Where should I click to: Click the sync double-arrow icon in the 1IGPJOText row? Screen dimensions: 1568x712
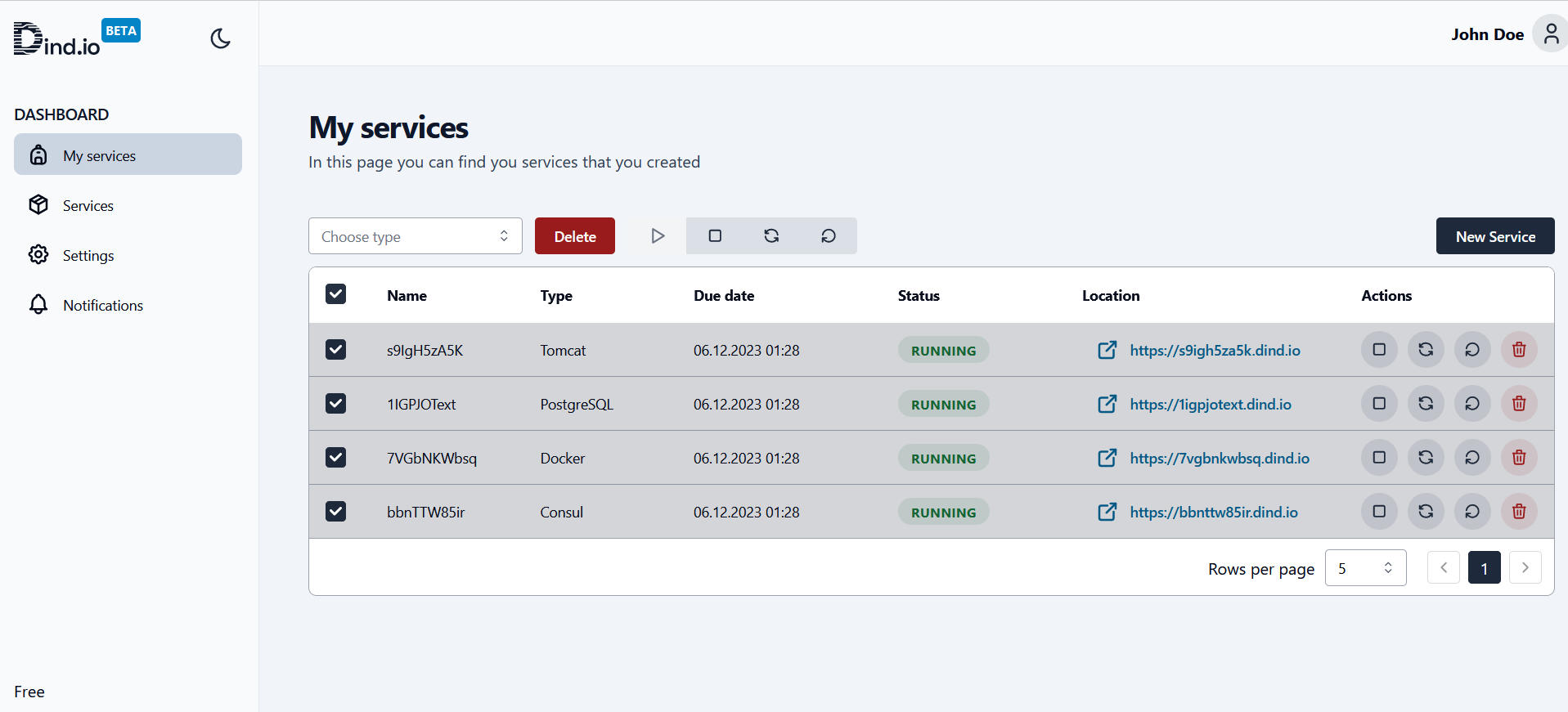(x=1426, y=404)
